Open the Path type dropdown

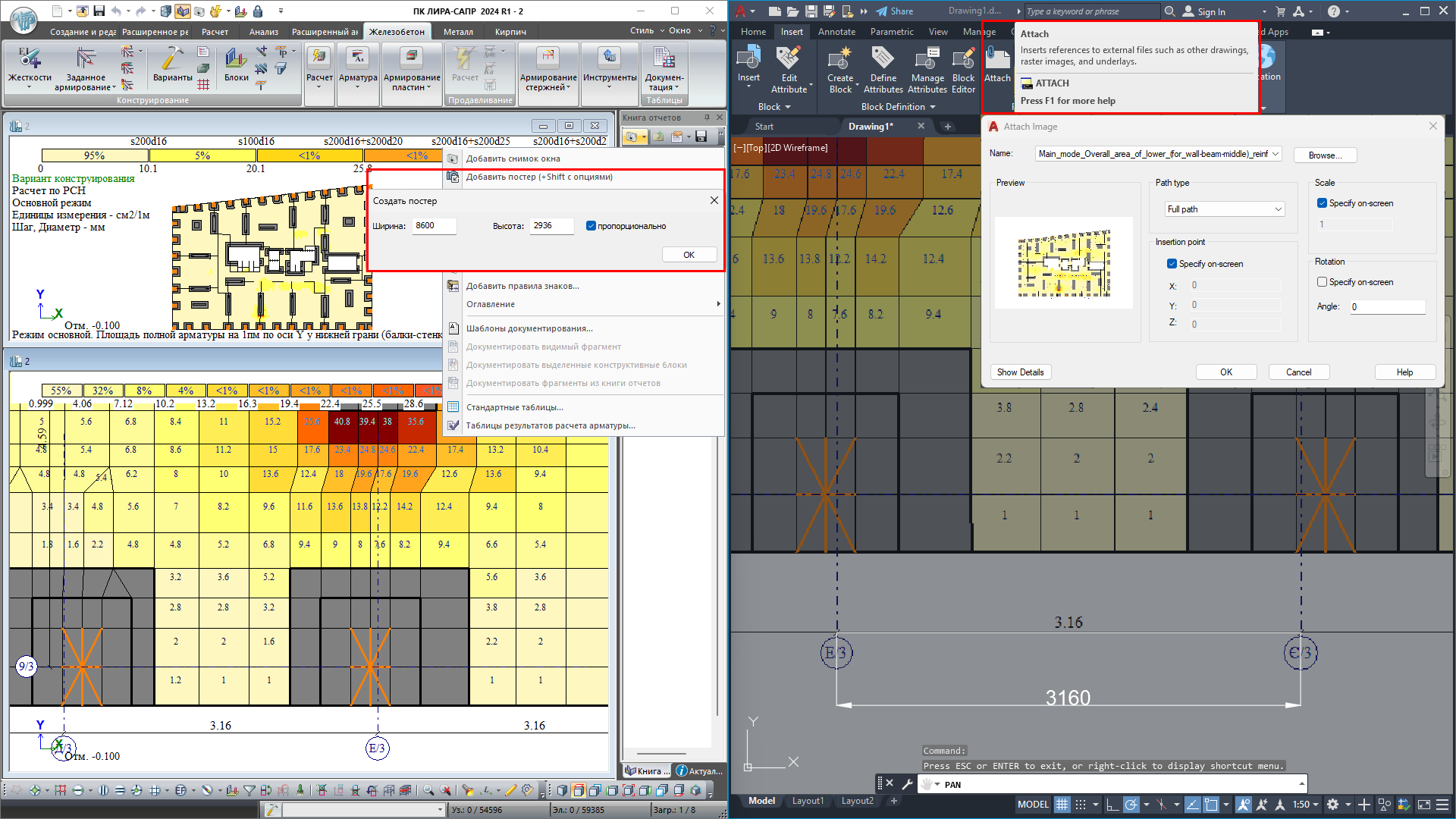point(1224,209)
